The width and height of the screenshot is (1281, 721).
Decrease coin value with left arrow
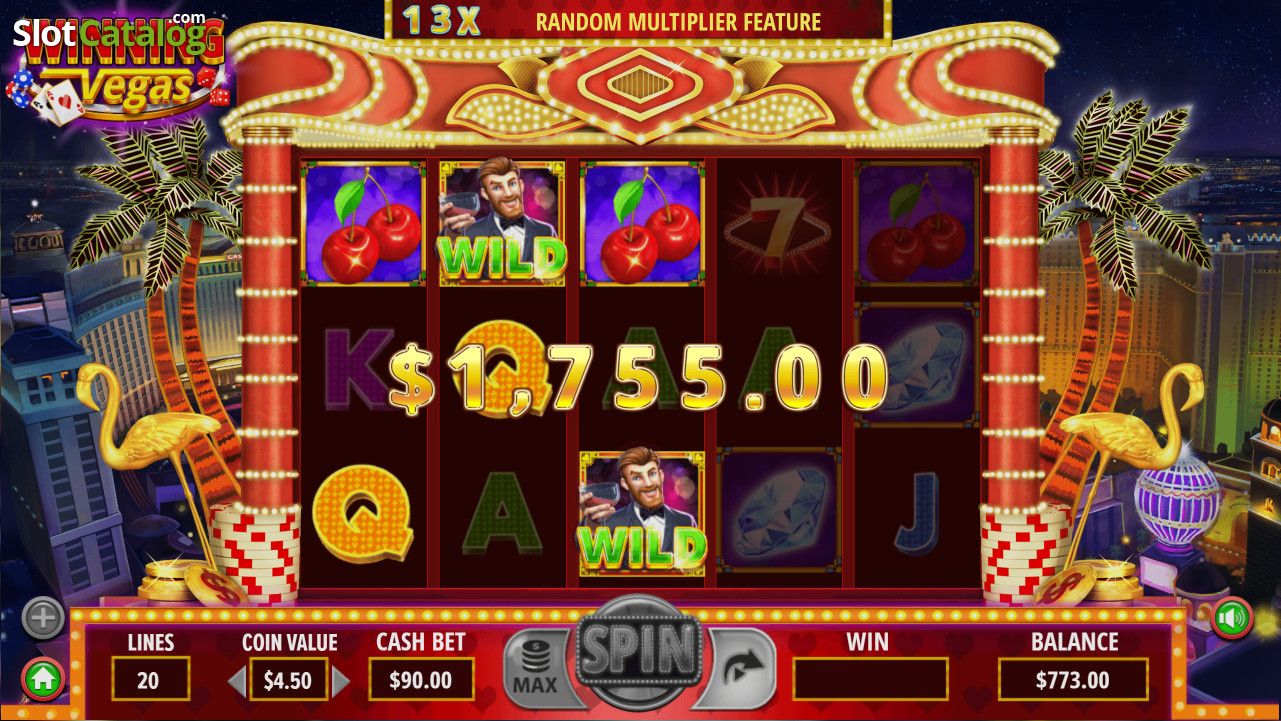pos(237,682)
